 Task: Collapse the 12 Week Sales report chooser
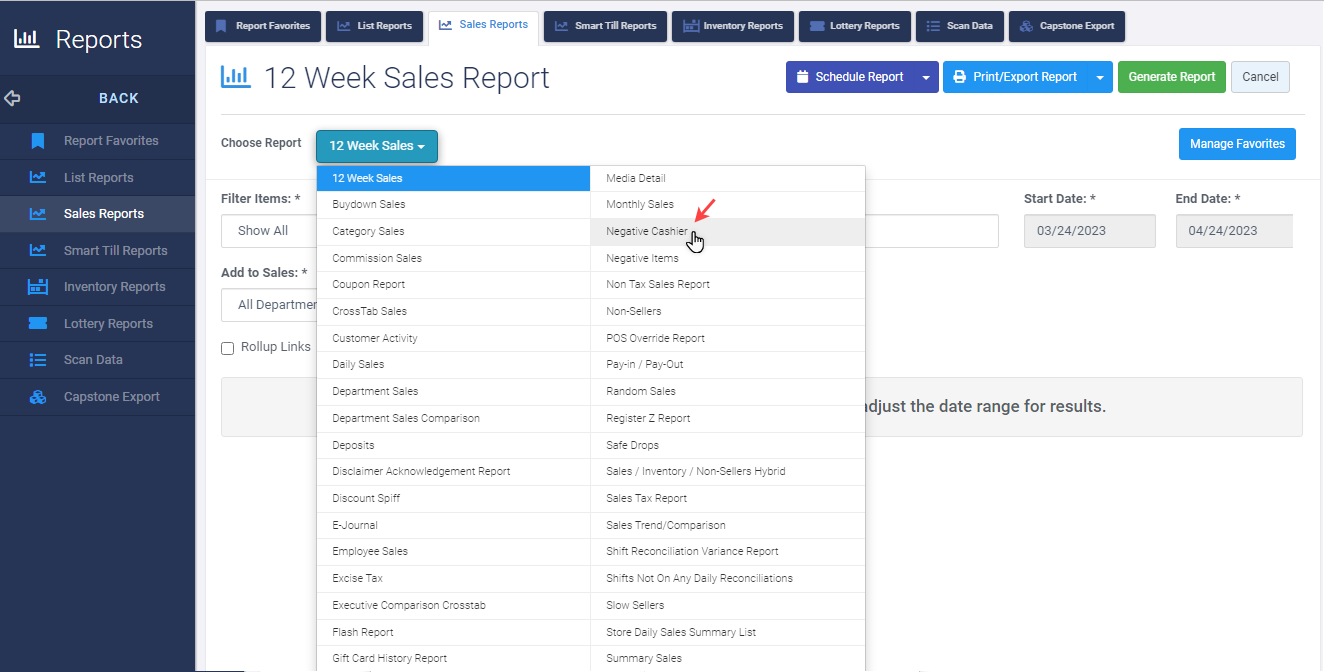(377, 146)
